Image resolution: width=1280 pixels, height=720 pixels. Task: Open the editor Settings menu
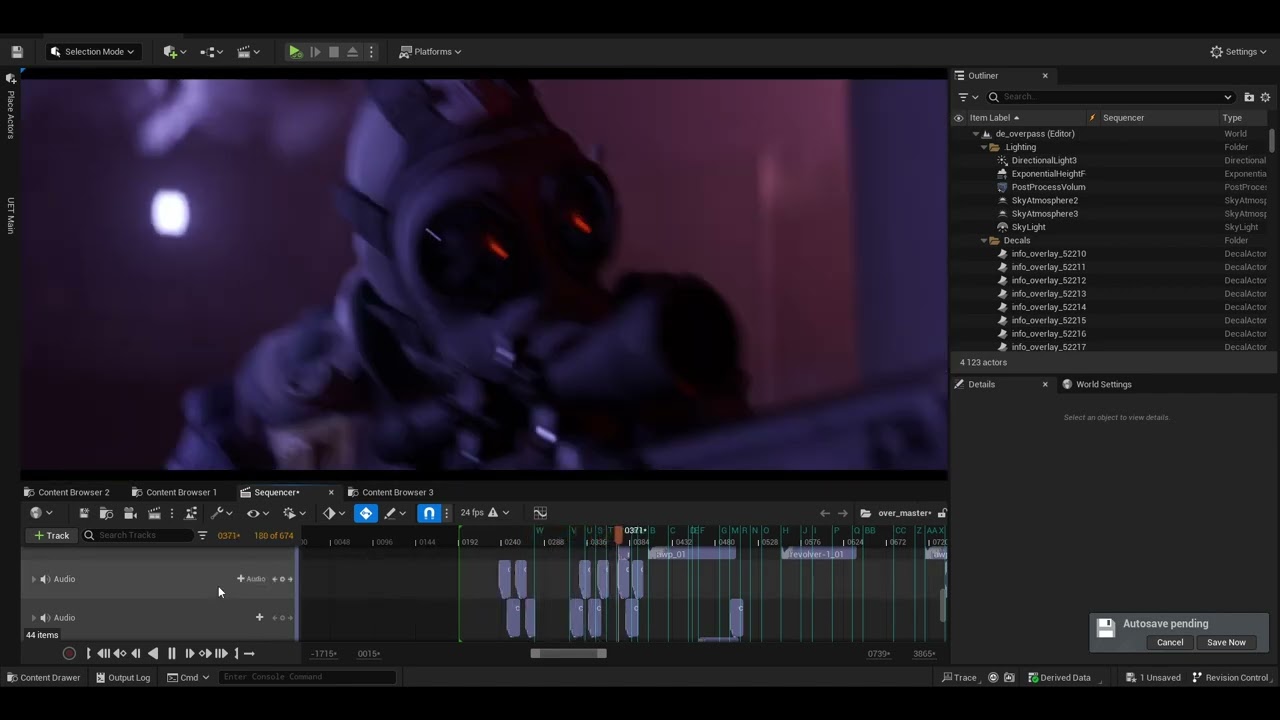[1238, 52]
